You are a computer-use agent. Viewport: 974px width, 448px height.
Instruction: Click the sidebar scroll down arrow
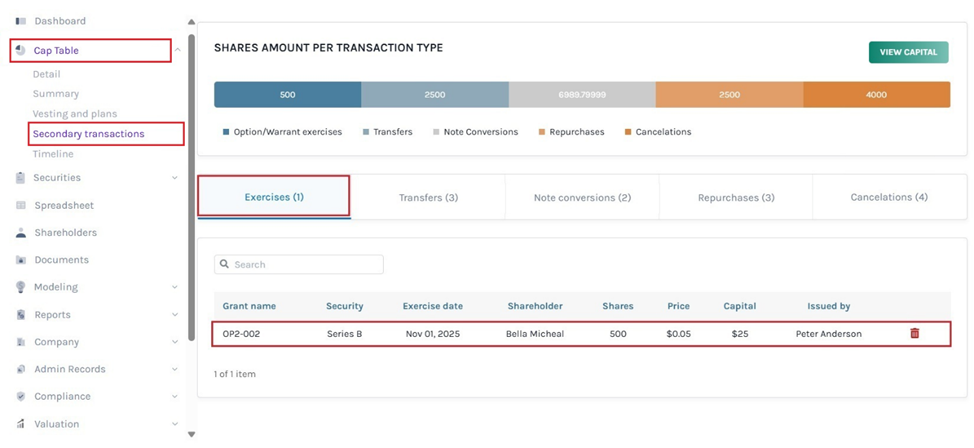pyautogui.click(x=191, y=434)
